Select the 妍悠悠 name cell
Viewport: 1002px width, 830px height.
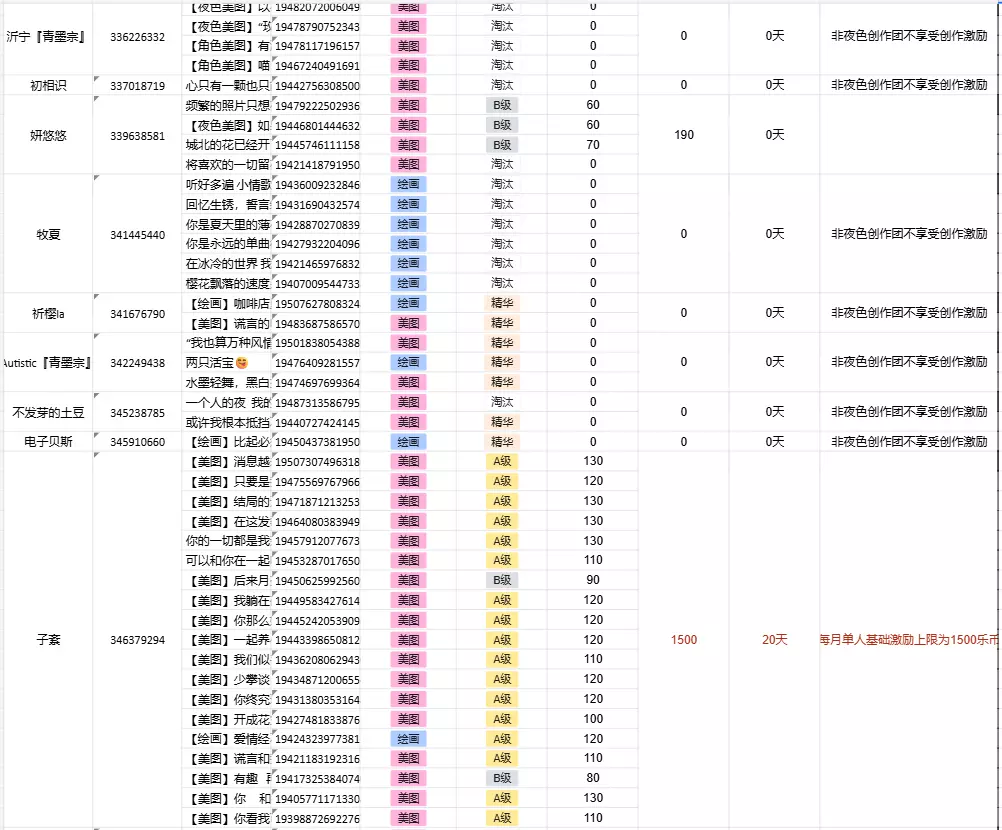point(48,135)
